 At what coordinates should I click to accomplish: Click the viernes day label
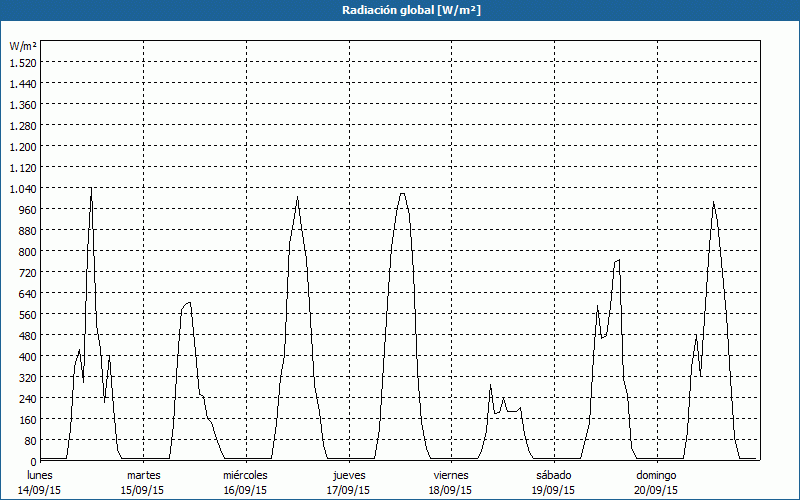(451, 475)
